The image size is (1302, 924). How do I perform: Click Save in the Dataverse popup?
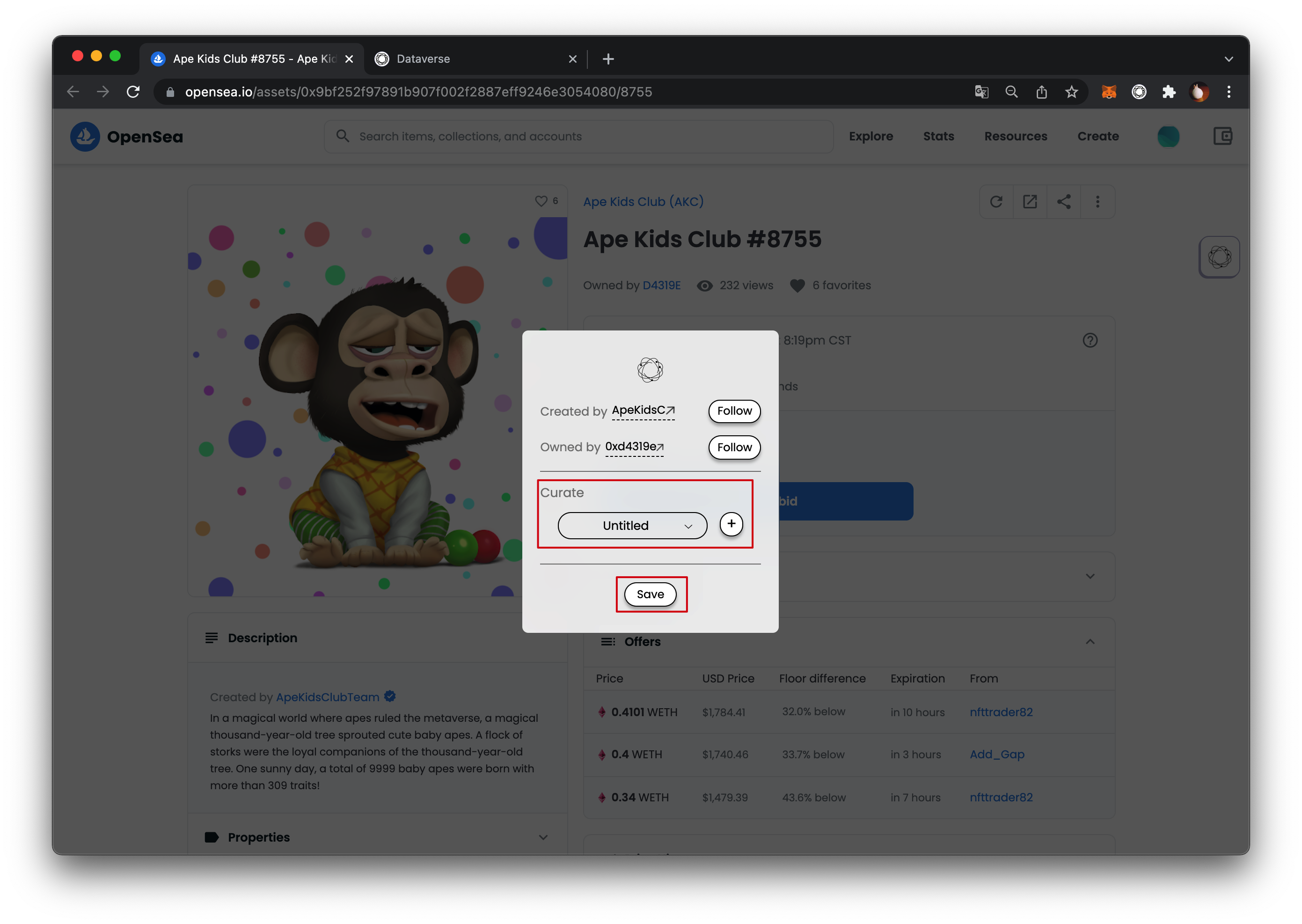pyautogui.click(x=650, y=594)
